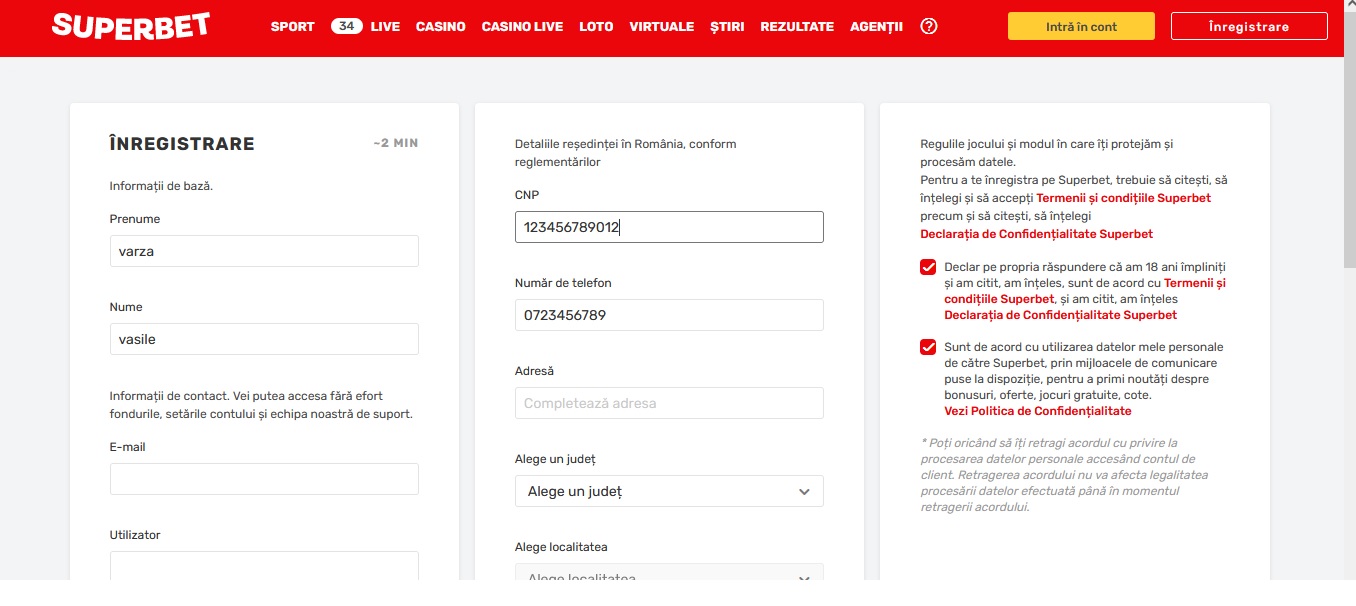Open Declarația de Confidențialitate link in intro
The height and width of the screenshot is (606, 1356).
1036,234
